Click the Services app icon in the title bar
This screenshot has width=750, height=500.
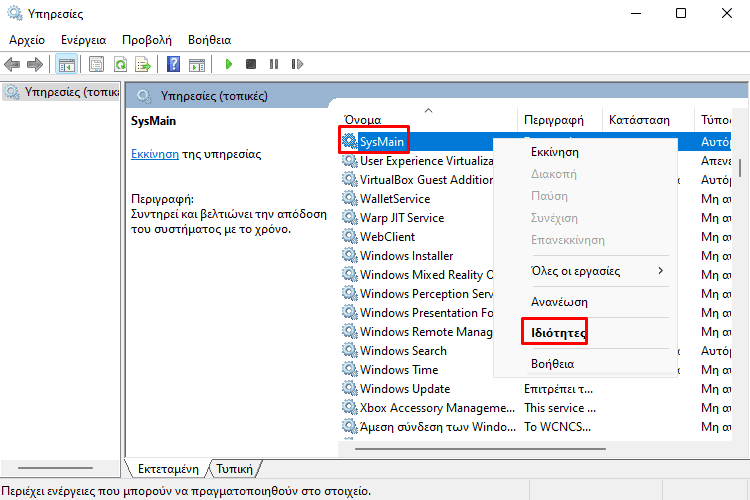(x=15, y=13)
